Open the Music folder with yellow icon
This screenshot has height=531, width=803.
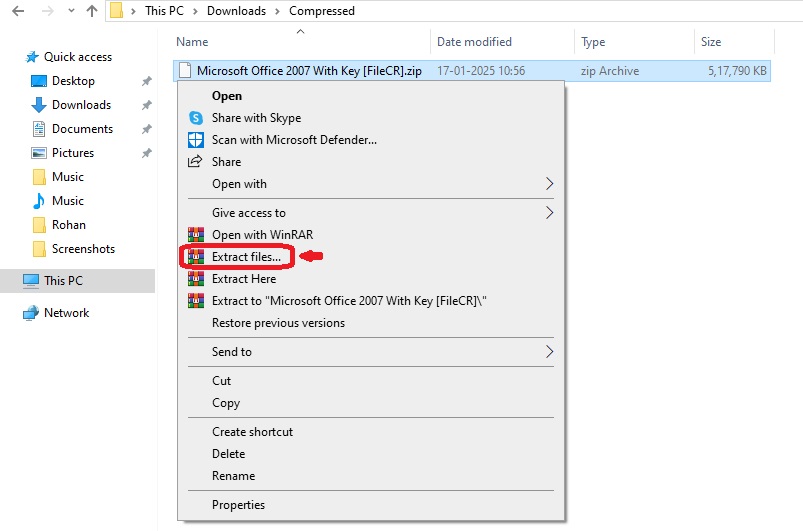68,177
